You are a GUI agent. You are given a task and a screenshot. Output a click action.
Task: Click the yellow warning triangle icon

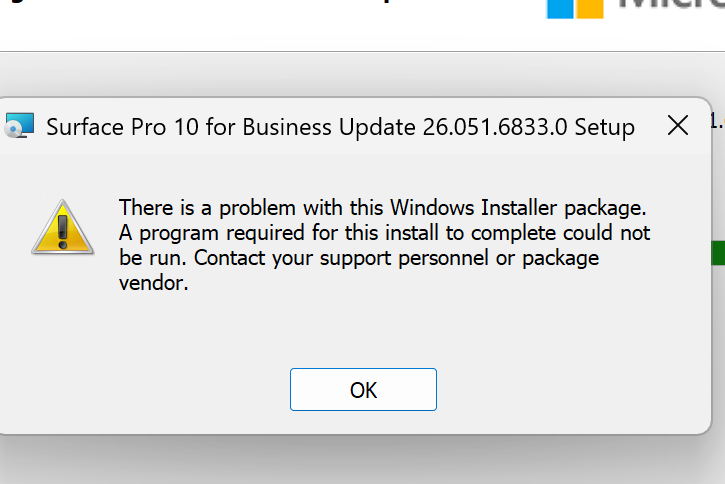tap(62, 227)
